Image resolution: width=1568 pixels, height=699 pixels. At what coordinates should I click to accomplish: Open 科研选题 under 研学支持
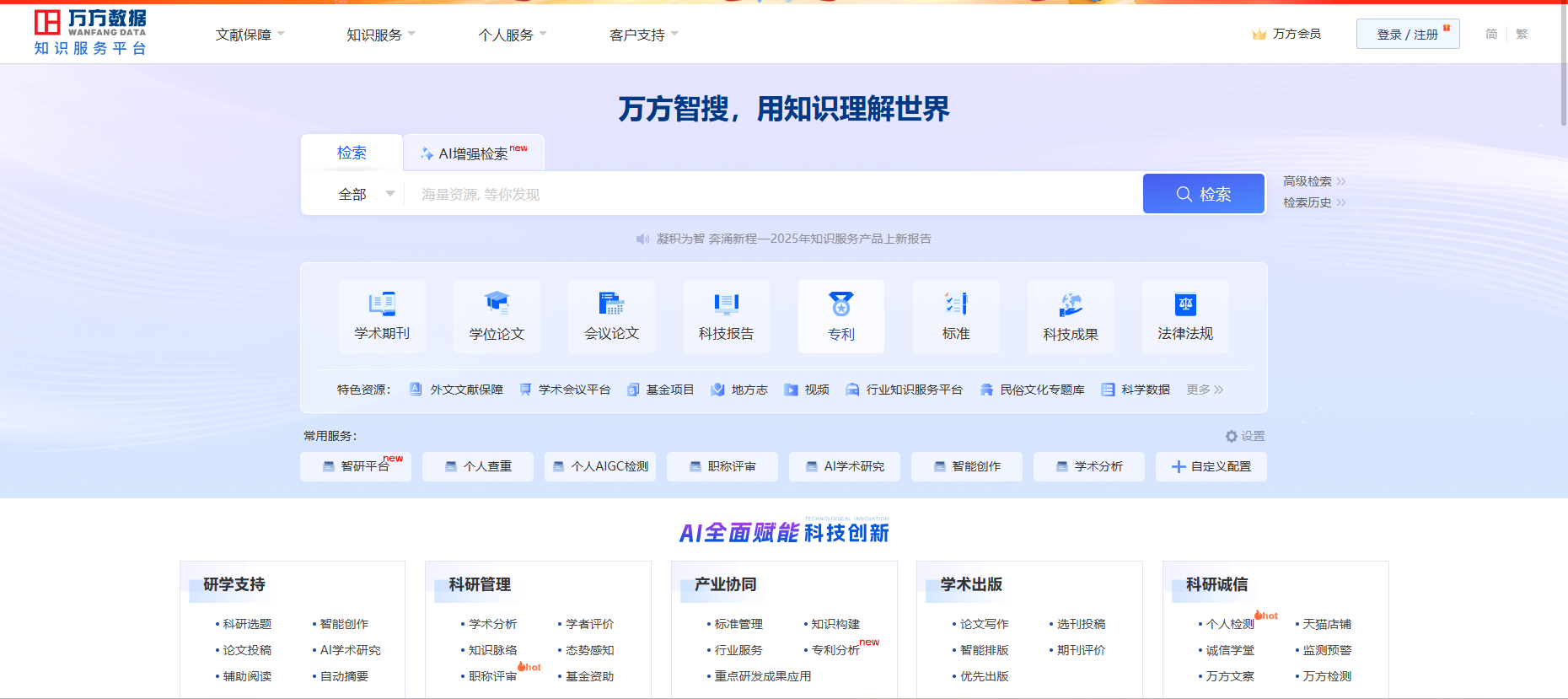pyautogui.click(x=247, y=624)
